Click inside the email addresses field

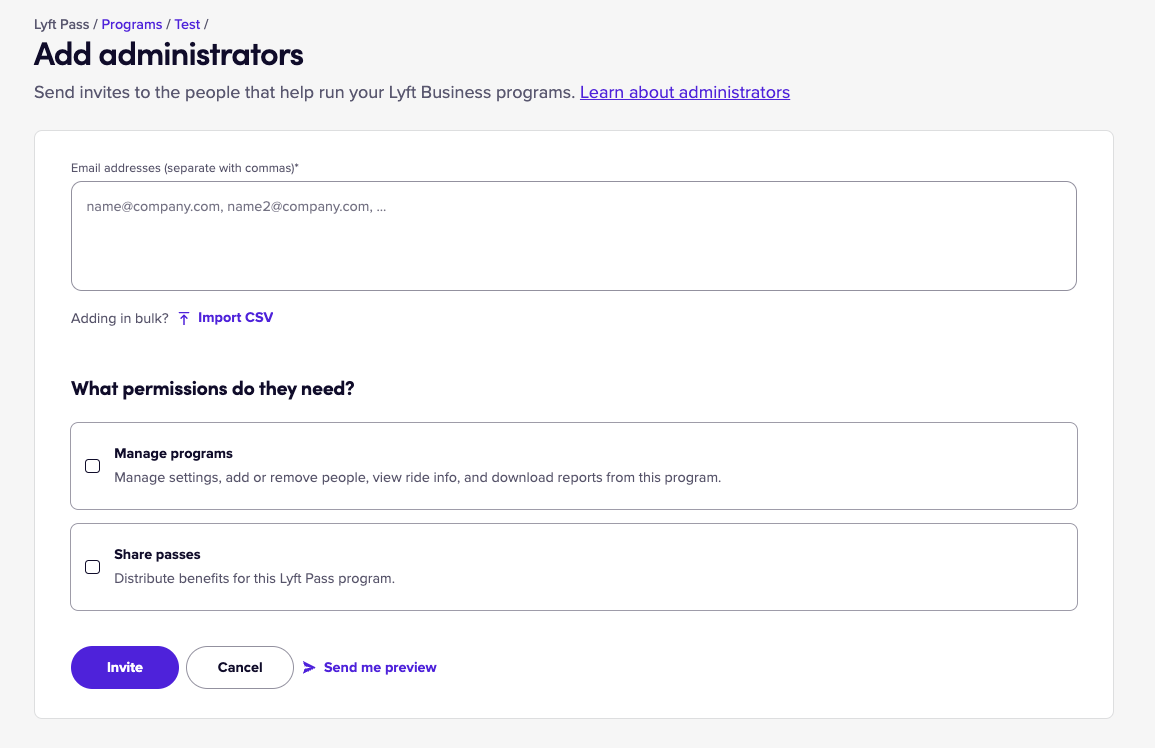(x=573, y=235)
